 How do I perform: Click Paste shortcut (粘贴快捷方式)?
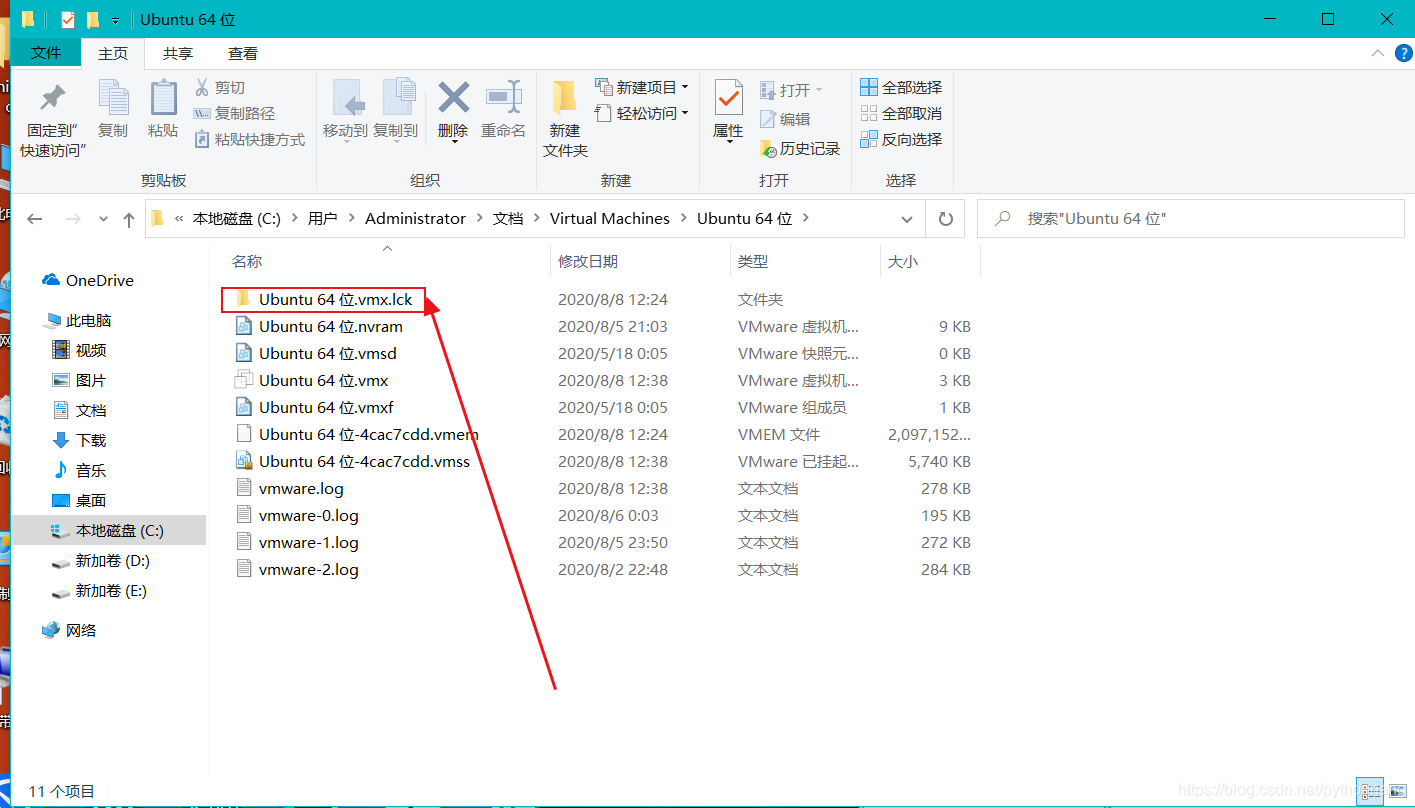point(249,140)
